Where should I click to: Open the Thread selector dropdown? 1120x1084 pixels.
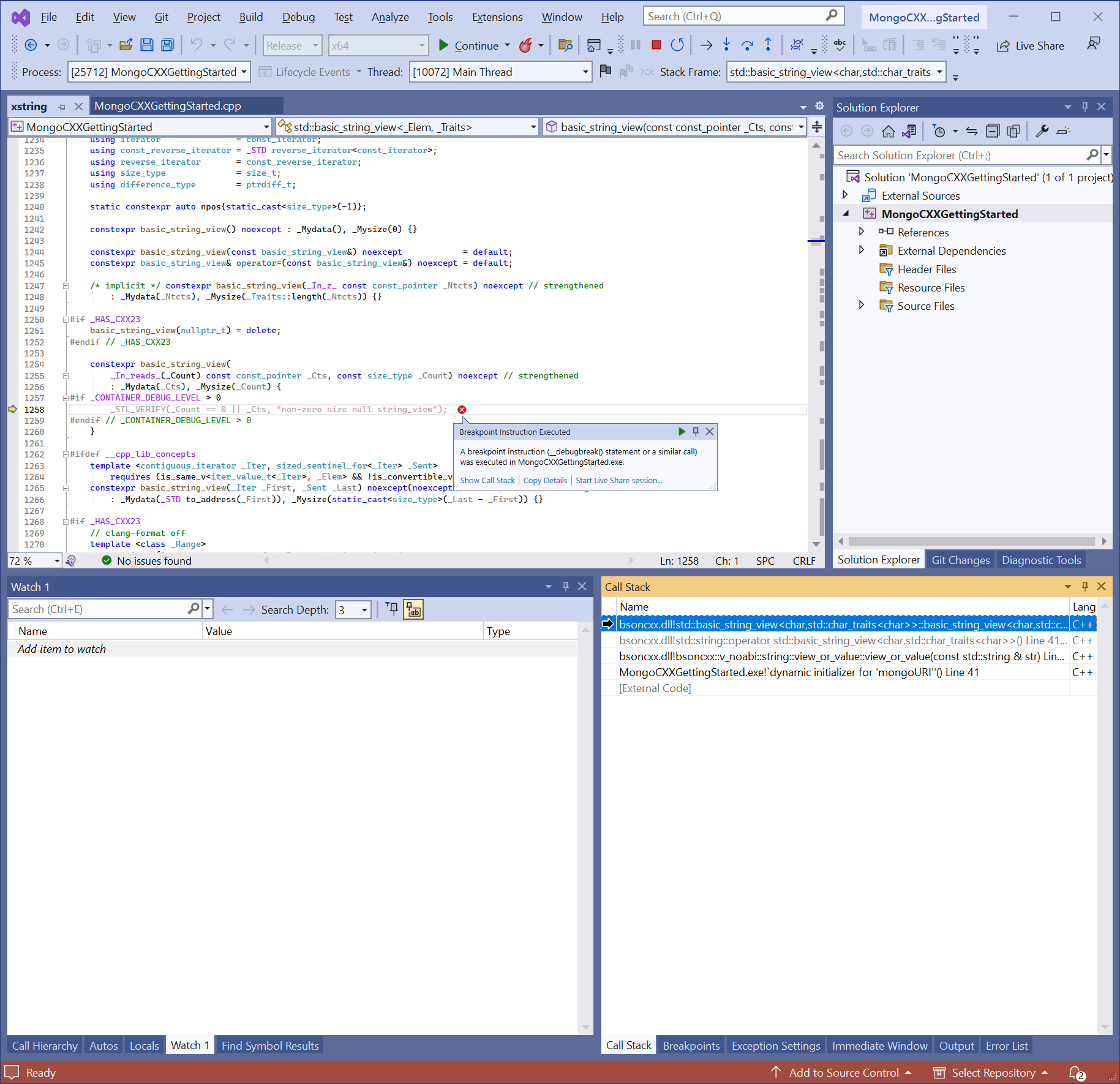click(x=585, y=72)
